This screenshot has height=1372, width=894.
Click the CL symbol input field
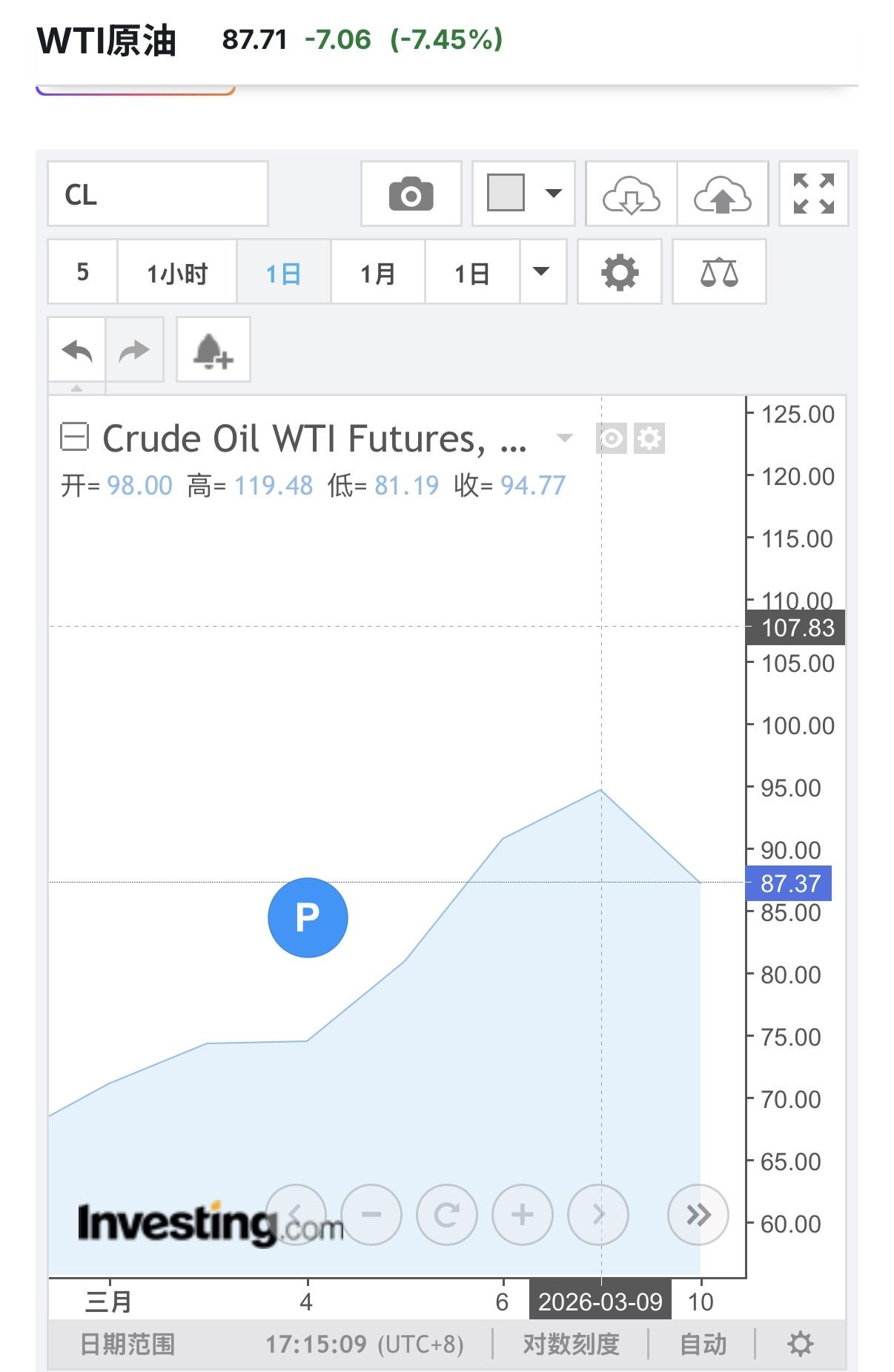tap(157, 194)
